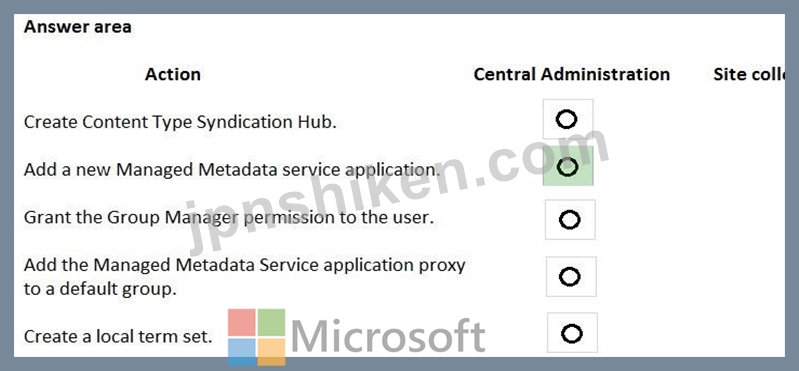Click the 'Create Content Type Syndication Hub.' action text
The width and height of the screenshot is (799, 371).
click(x=180, y=122)
